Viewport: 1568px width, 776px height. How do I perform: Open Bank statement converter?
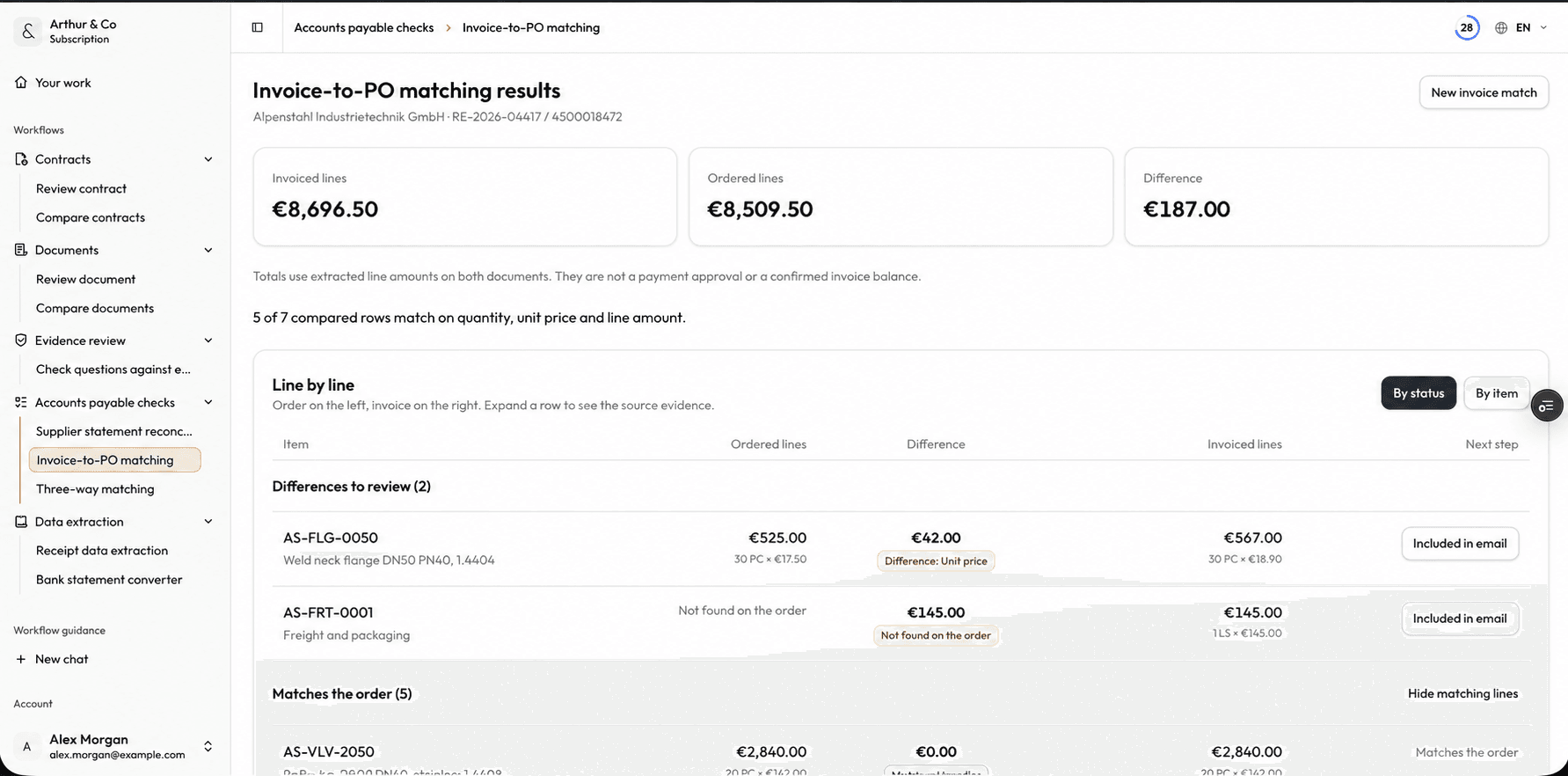click(109, 580)
